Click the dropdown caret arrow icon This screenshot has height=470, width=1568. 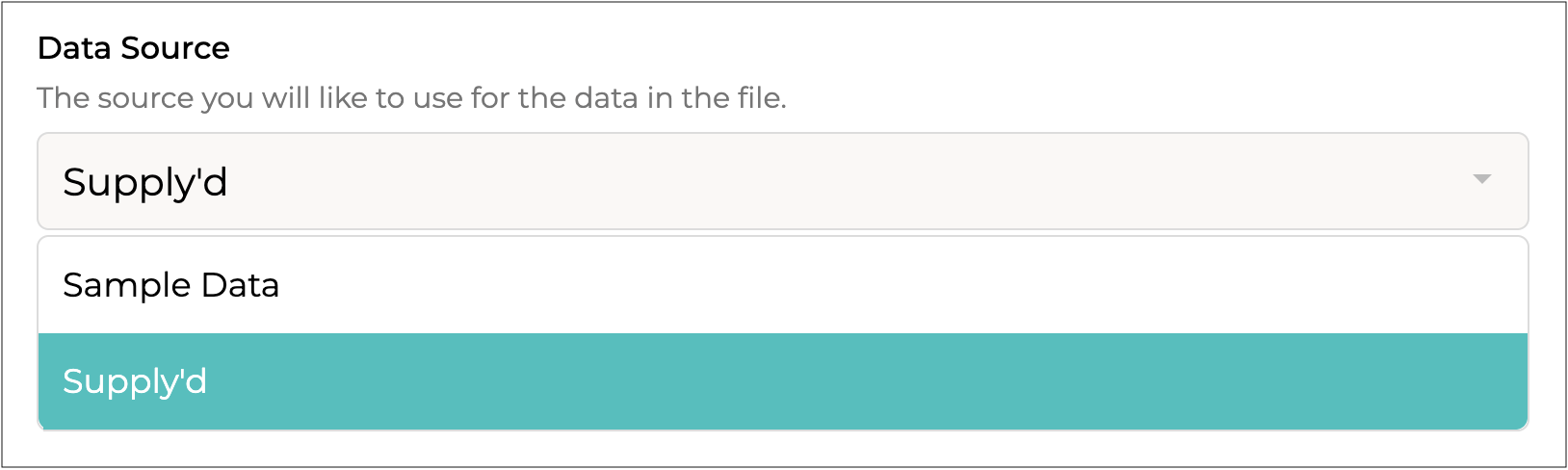coord(1482,180)
